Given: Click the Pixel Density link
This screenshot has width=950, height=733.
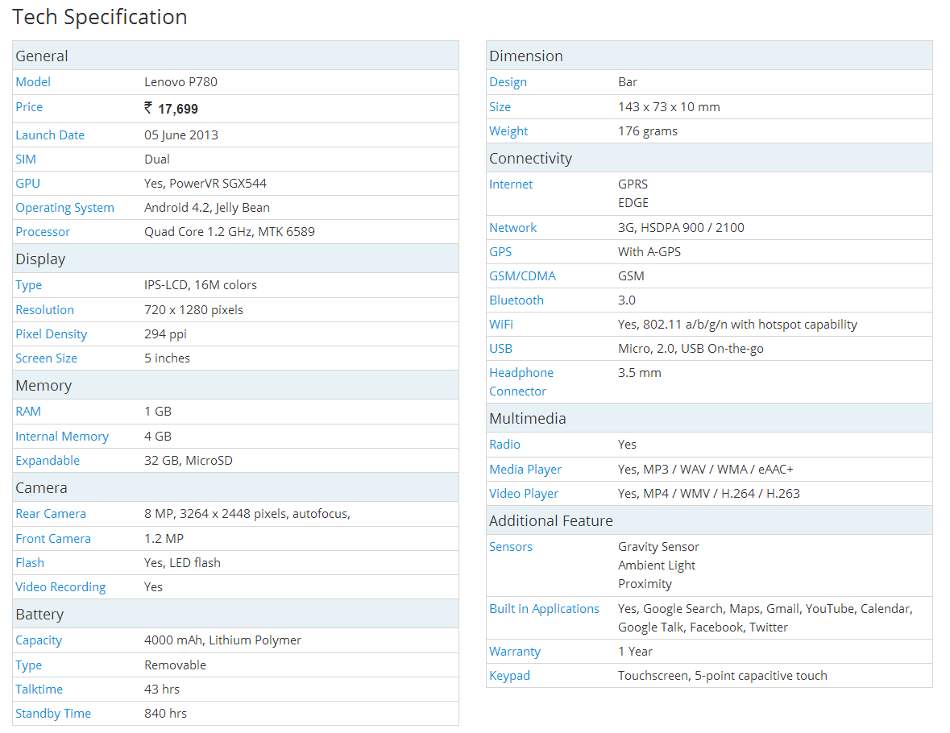Looking at the screenshot, I should pos(51,334).
